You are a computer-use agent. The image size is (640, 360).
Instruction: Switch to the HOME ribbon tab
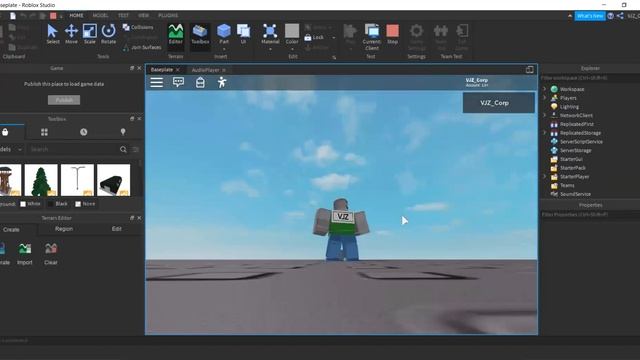(x=76, y=16)
